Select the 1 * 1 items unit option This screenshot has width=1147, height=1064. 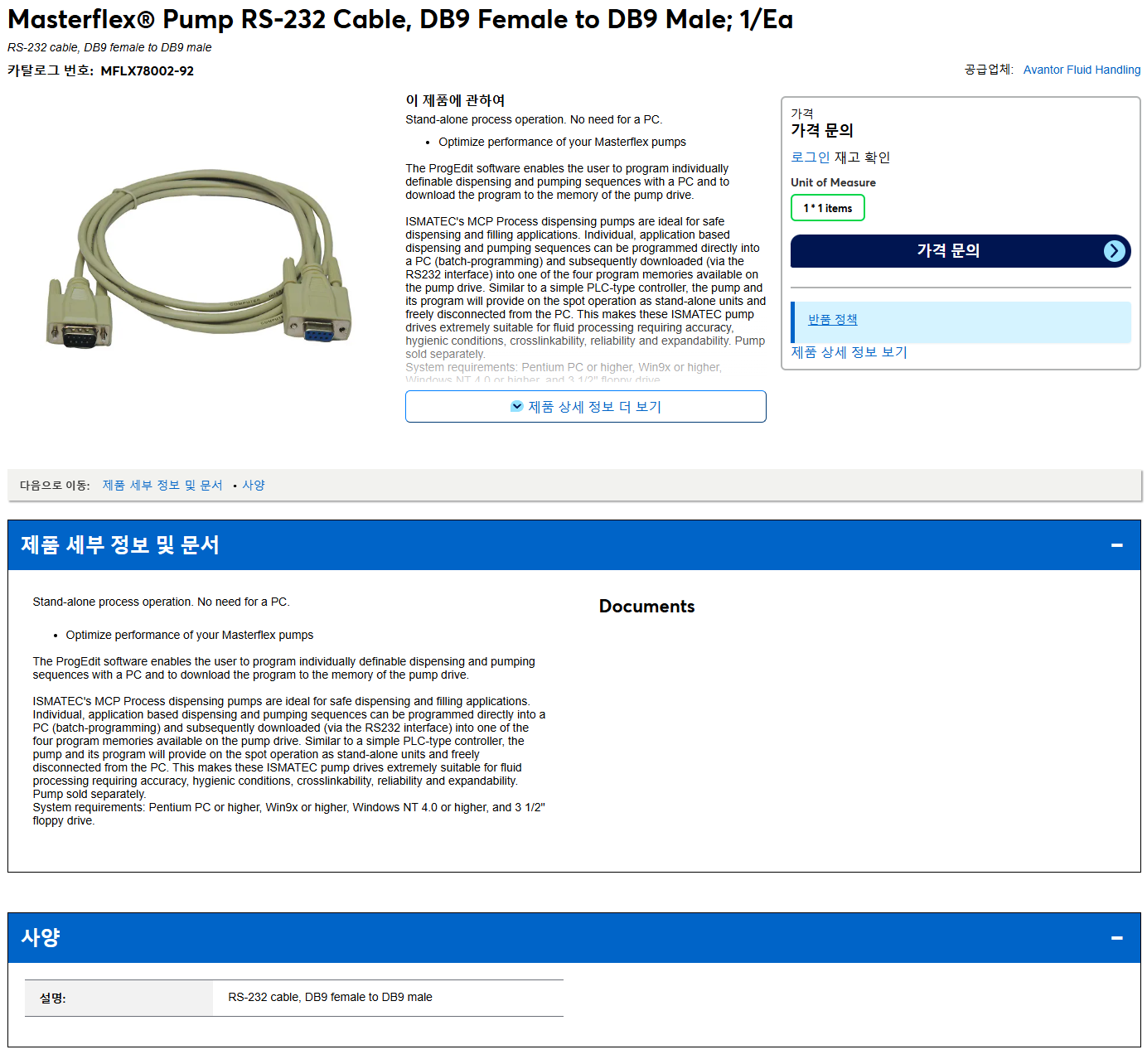(828, 208)
